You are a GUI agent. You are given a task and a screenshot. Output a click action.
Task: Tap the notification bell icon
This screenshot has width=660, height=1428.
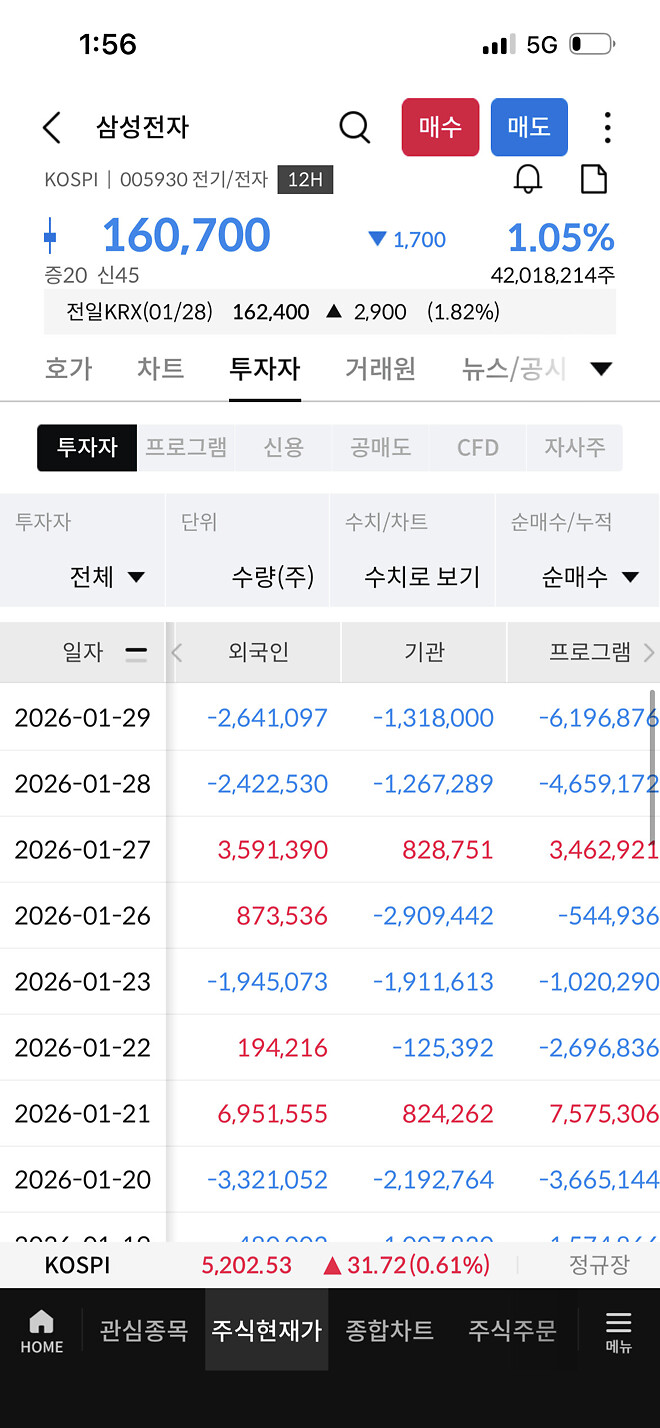(x=529, y=178)
